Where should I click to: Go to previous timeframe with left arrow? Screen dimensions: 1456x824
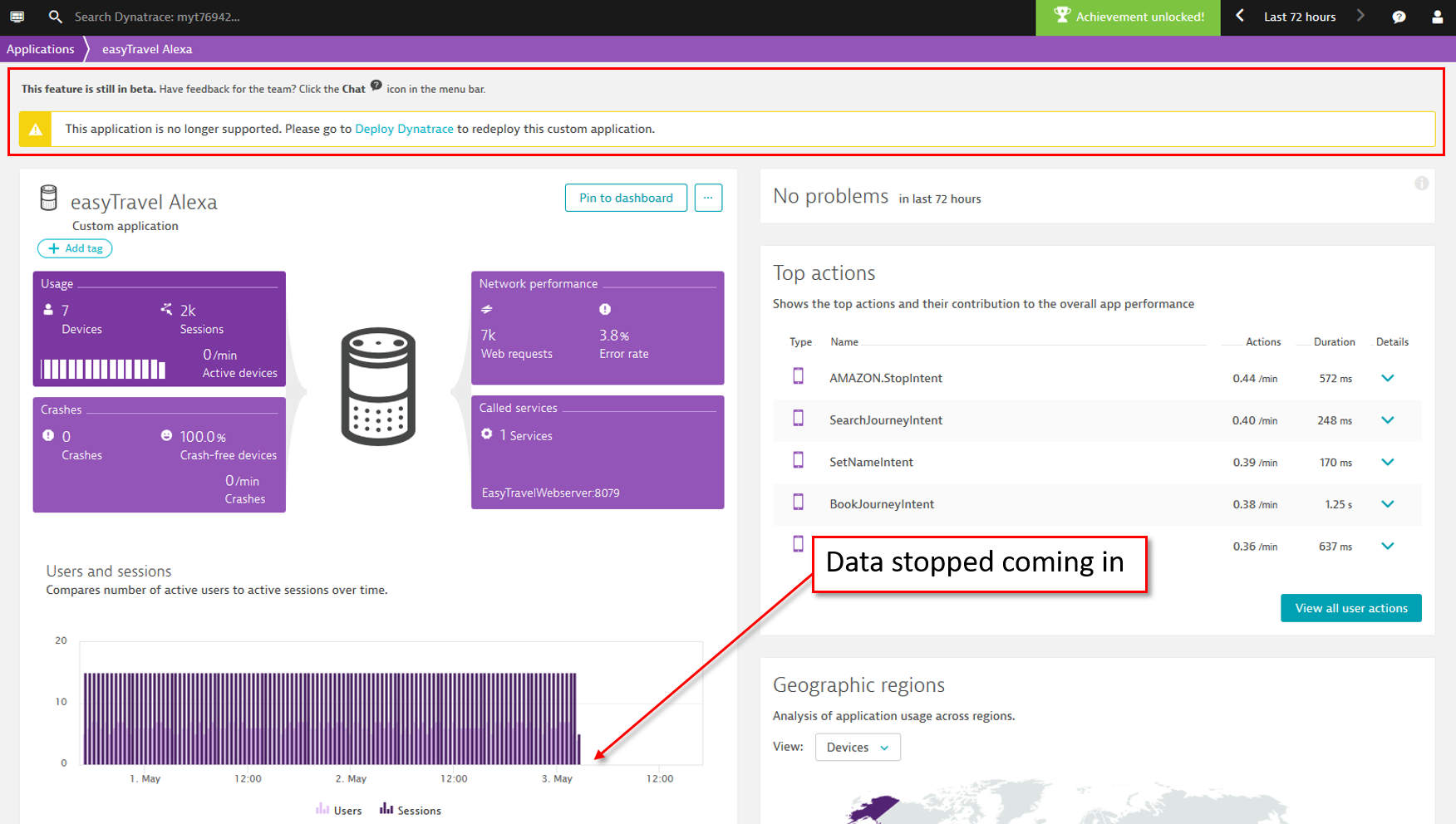[1239, 16]
